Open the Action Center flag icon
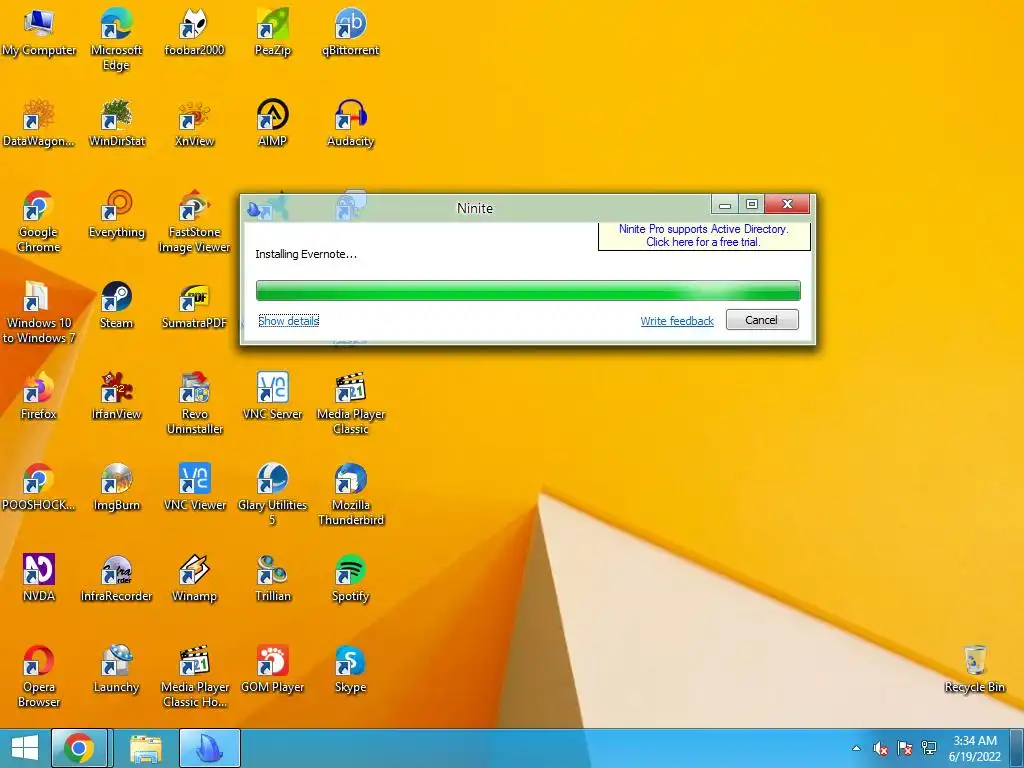 pyautogui.click(x=904, y=748)
